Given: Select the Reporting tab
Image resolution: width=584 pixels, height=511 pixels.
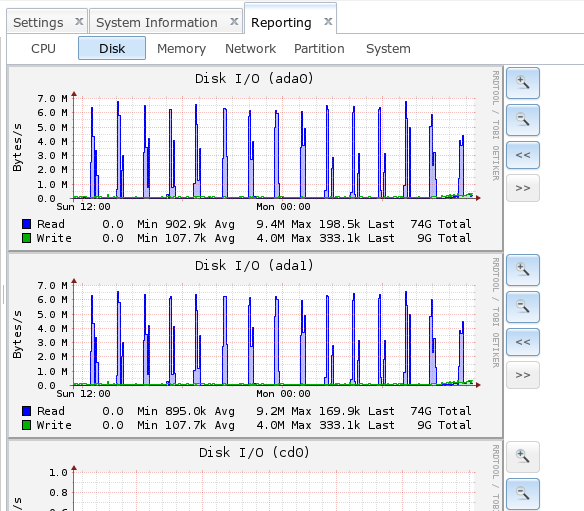Looking at the screenshot, I should (x=281, y=23).
